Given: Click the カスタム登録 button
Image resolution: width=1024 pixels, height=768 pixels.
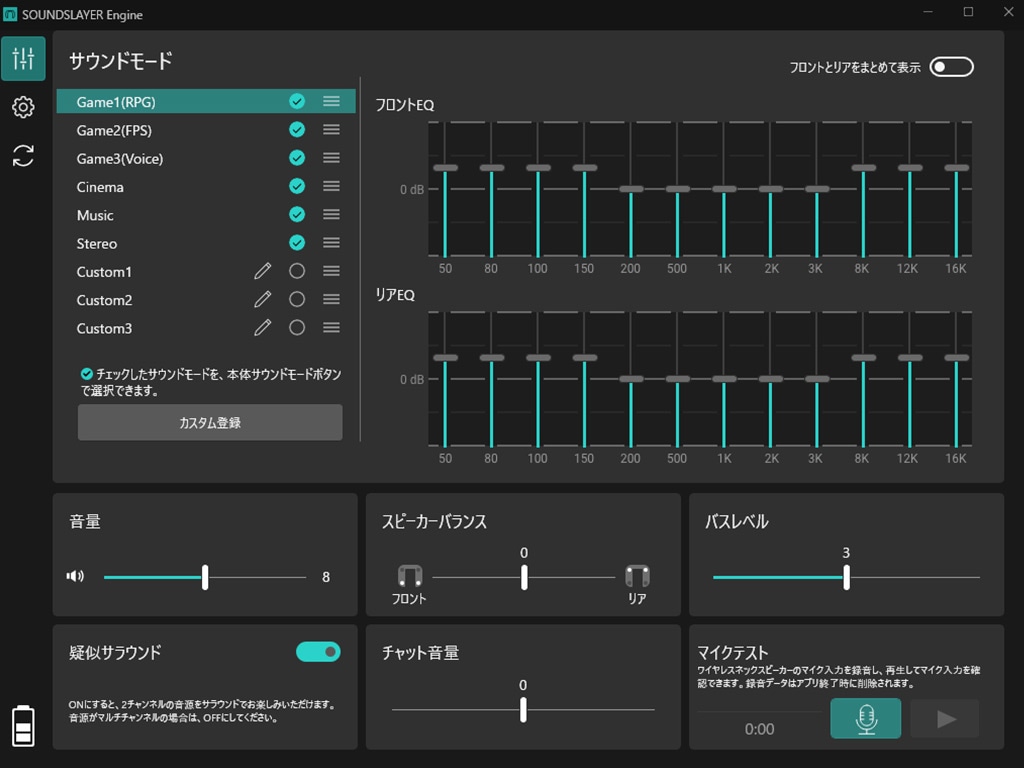Looking at the screenshot, I should coord(210,423).
